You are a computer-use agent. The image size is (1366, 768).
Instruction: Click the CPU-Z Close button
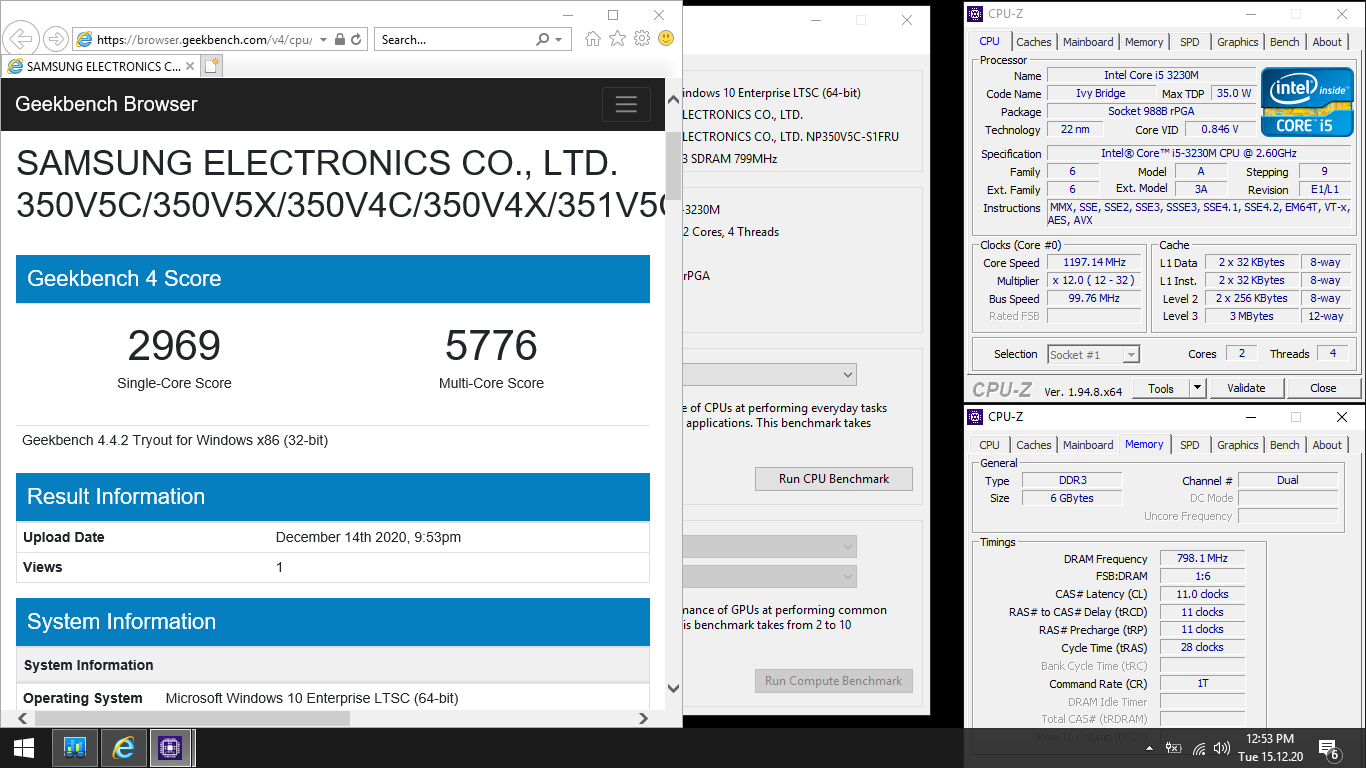(1323, 388)
